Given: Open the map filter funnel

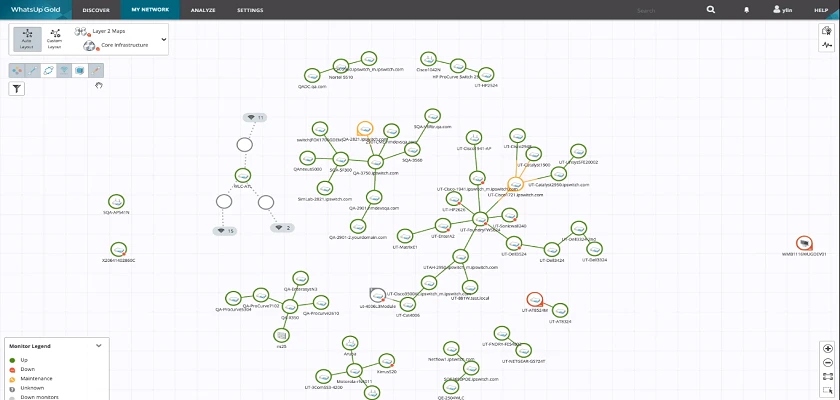Looking at the screenshot, I should 17,89.
